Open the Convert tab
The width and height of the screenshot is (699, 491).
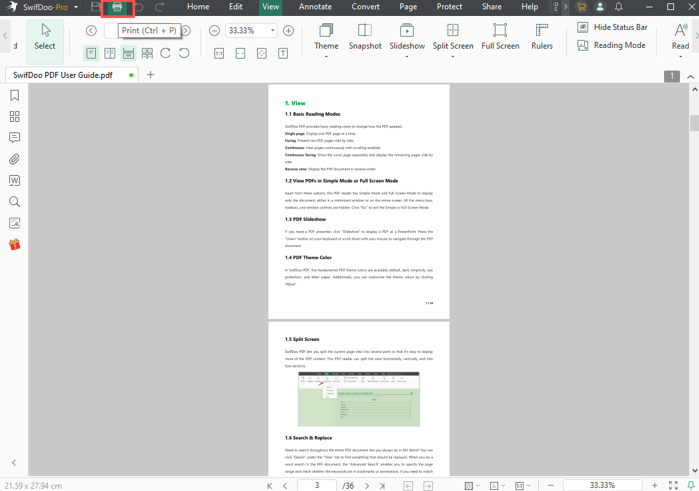click(366, 7)
